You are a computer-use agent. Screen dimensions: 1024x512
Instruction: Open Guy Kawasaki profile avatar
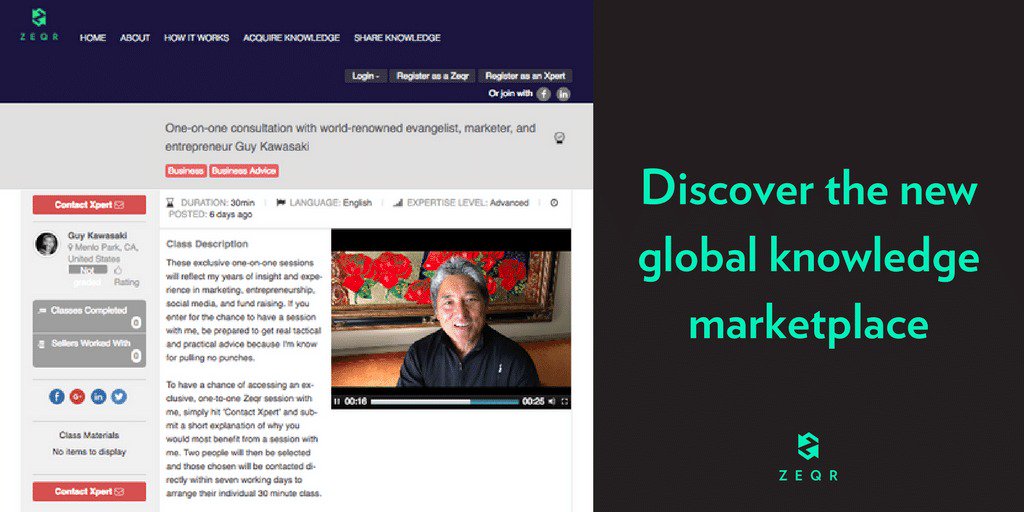click(x=46, y=244)
